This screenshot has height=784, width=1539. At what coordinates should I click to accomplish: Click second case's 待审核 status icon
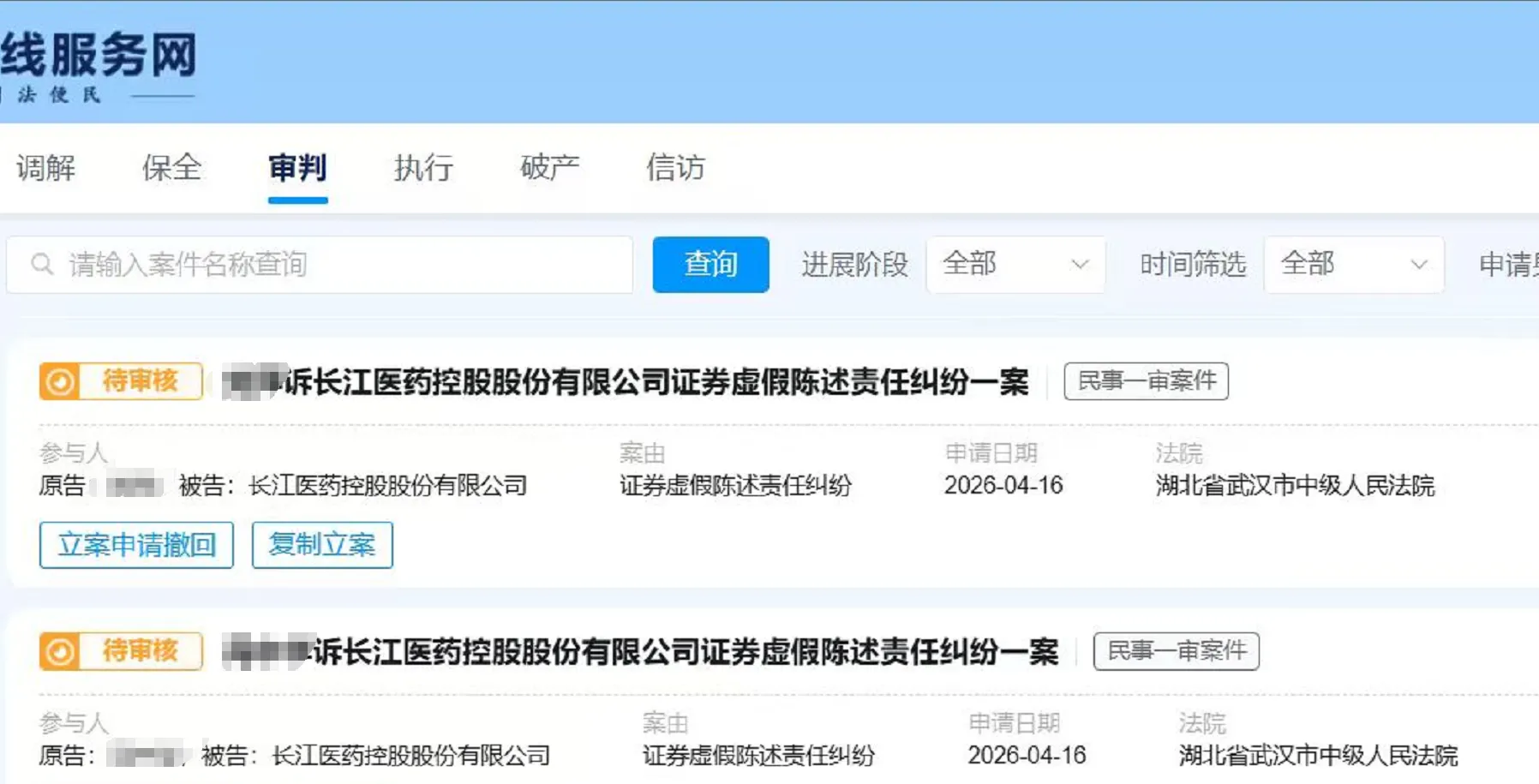pos(60,651)
